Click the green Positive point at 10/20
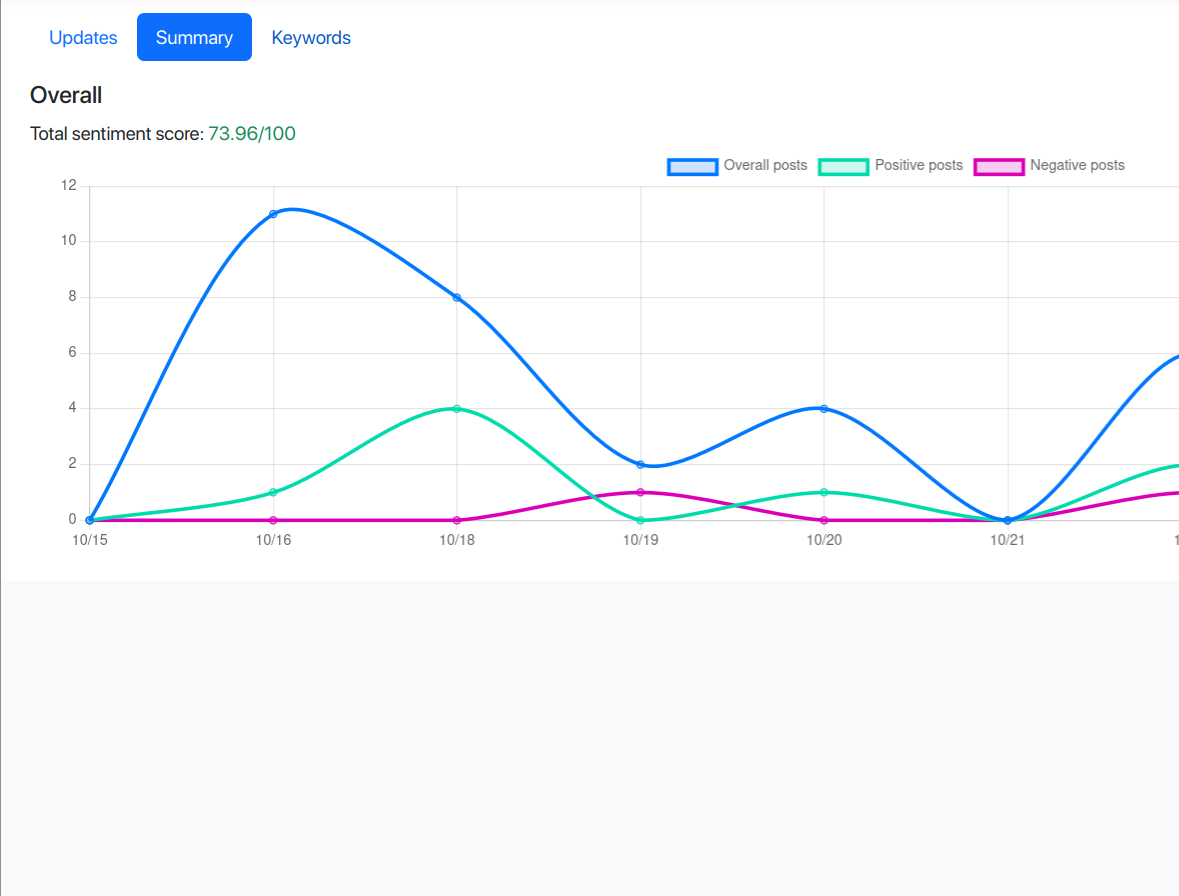 click(823, 492)
